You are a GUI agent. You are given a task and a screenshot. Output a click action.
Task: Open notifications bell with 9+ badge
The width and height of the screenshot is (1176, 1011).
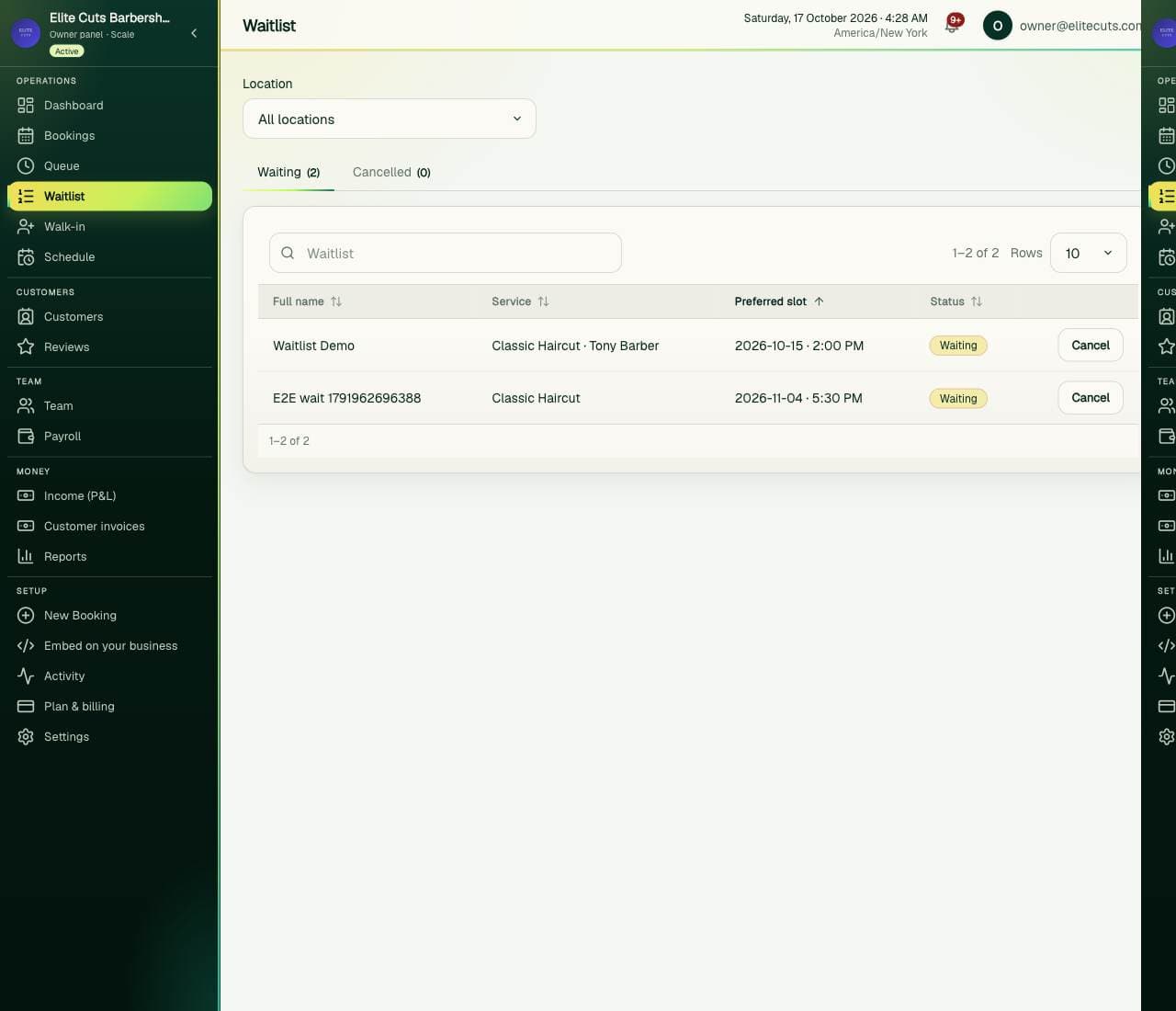(953, 25)
